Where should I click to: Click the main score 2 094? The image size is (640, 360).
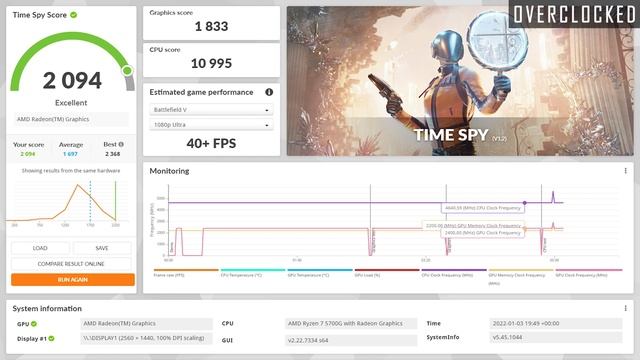72,80
